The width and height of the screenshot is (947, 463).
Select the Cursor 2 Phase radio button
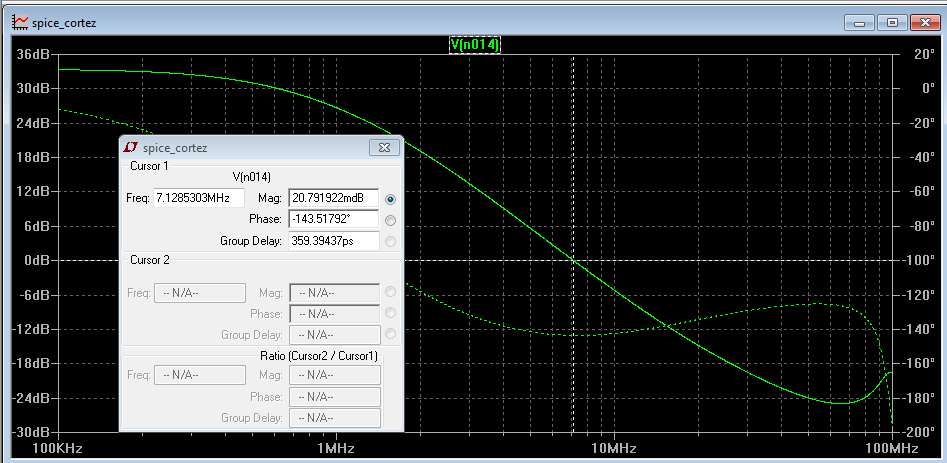click(x=390, y=313)
